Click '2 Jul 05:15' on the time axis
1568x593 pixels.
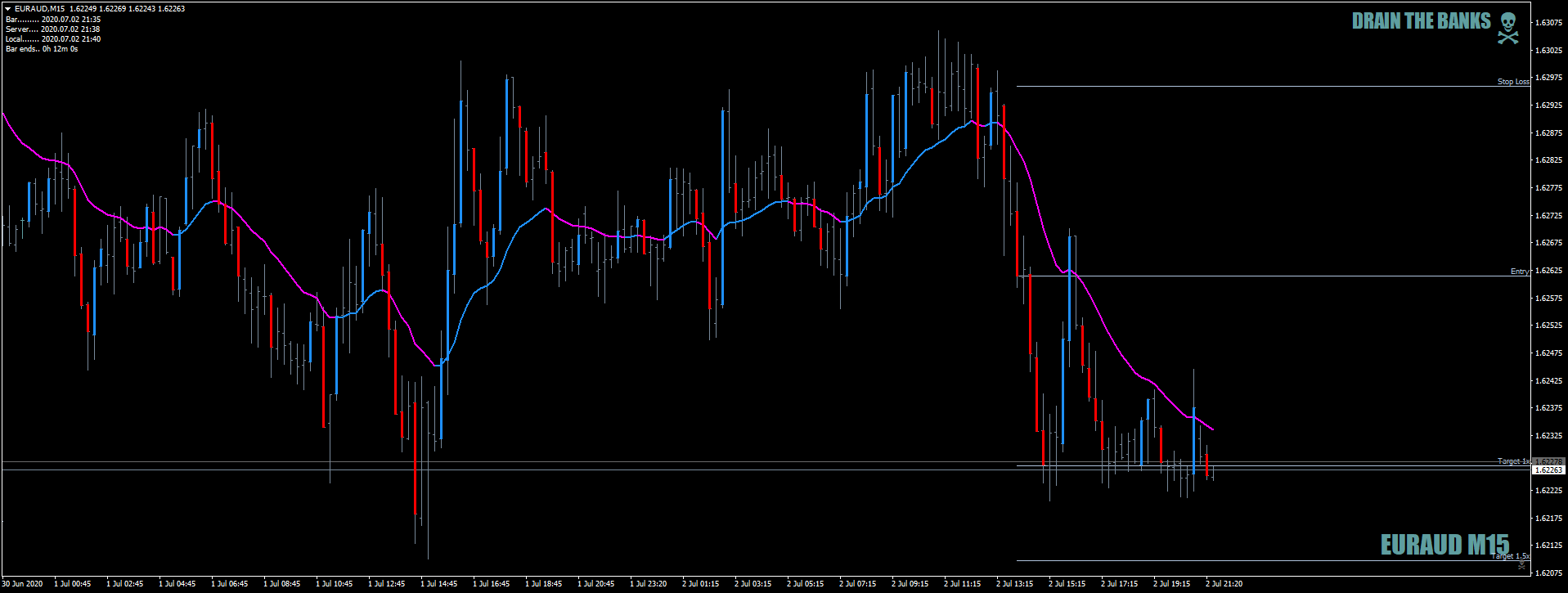tap(805, 584)
